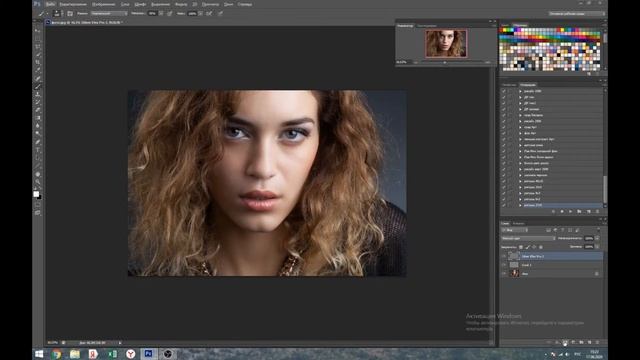This screenshot has width=640, height=360.
Task: Select the Dodge tool
Action: (38, 134)
